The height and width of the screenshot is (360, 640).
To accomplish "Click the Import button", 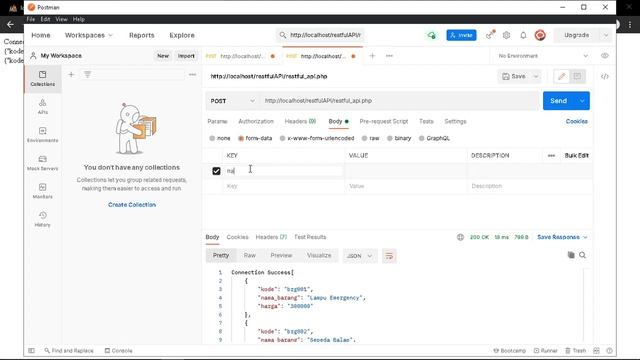I will click(186, 56).
